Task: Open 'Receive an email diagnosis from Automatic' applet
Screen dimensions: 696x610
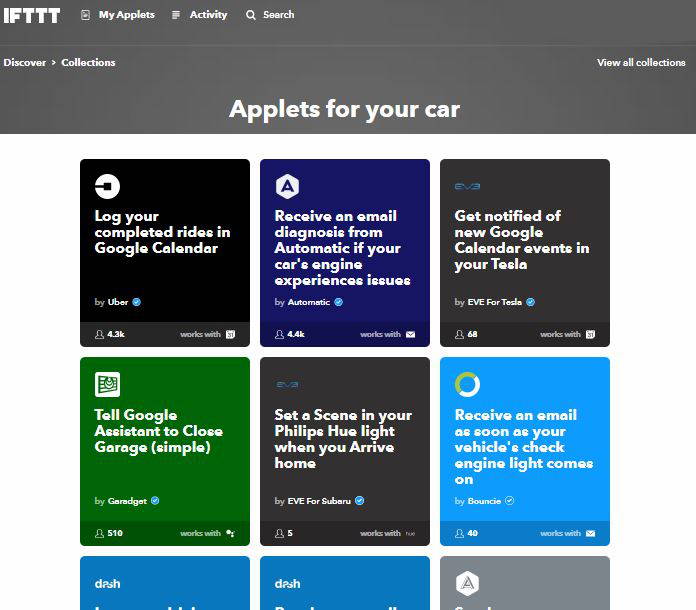Action: click(342, 248)
